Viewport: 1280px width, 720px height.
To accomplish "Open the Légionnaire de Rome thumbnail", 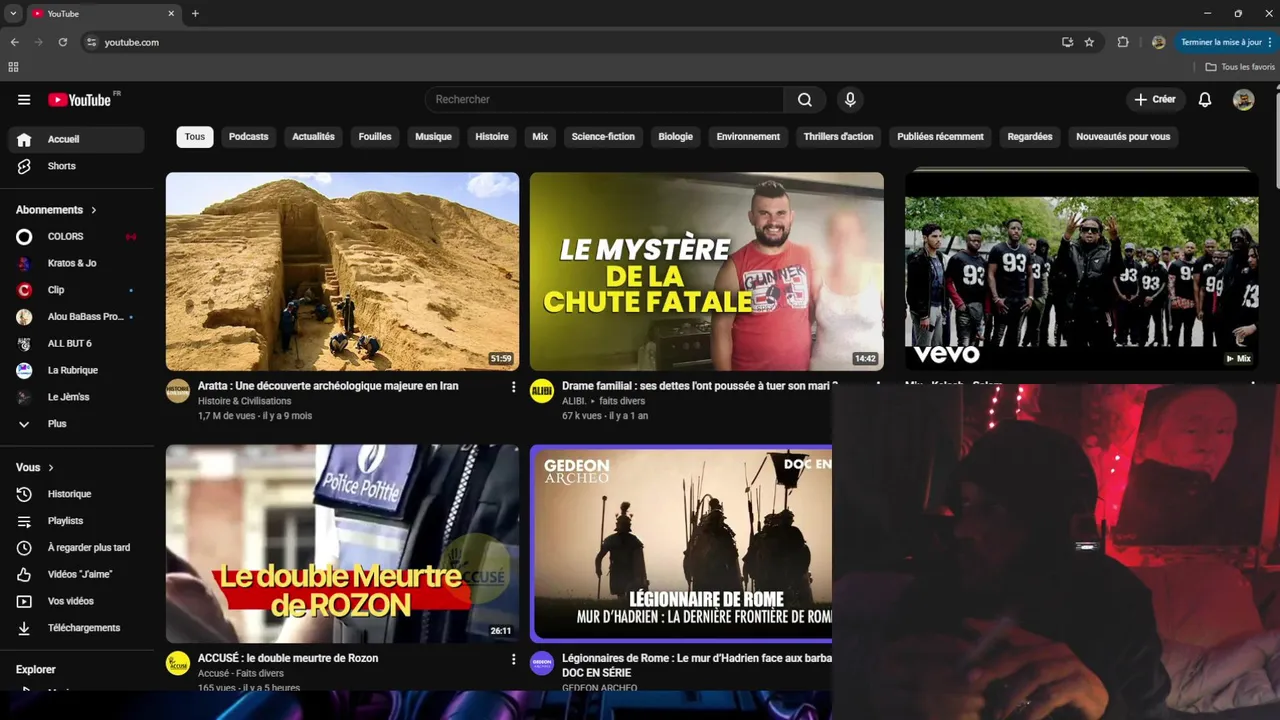I will (x=681, y=543).
